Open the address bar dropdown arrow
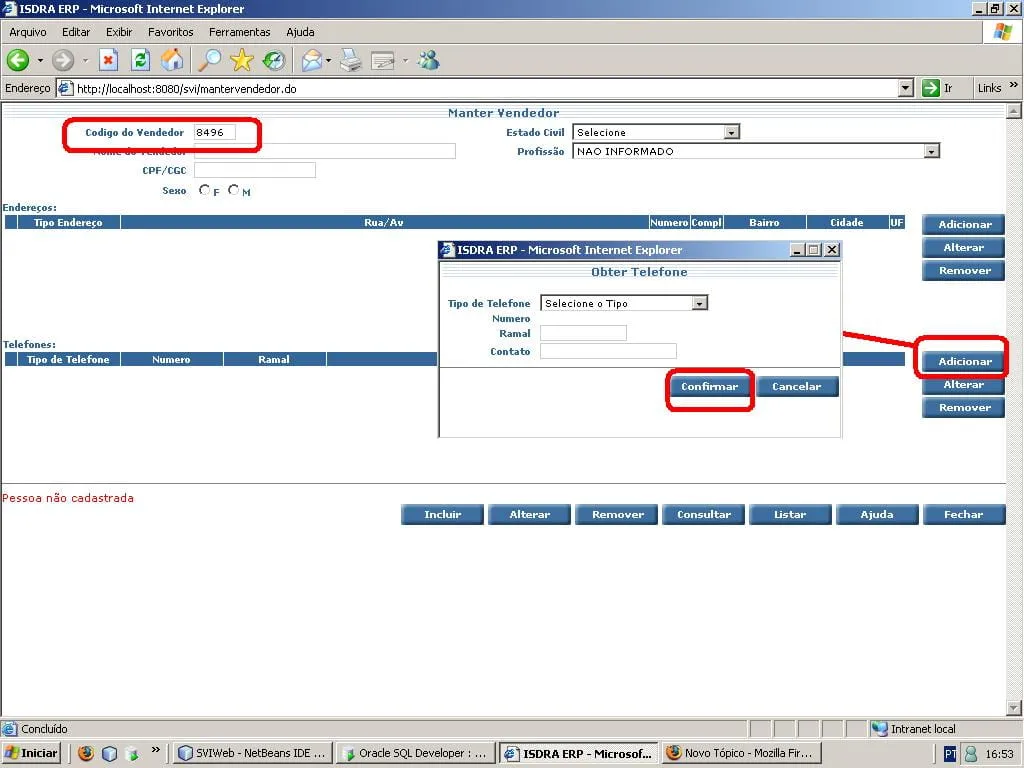The height and width of the screenshot is (768, 1024). pyautogui.click(x=905, y=88)
